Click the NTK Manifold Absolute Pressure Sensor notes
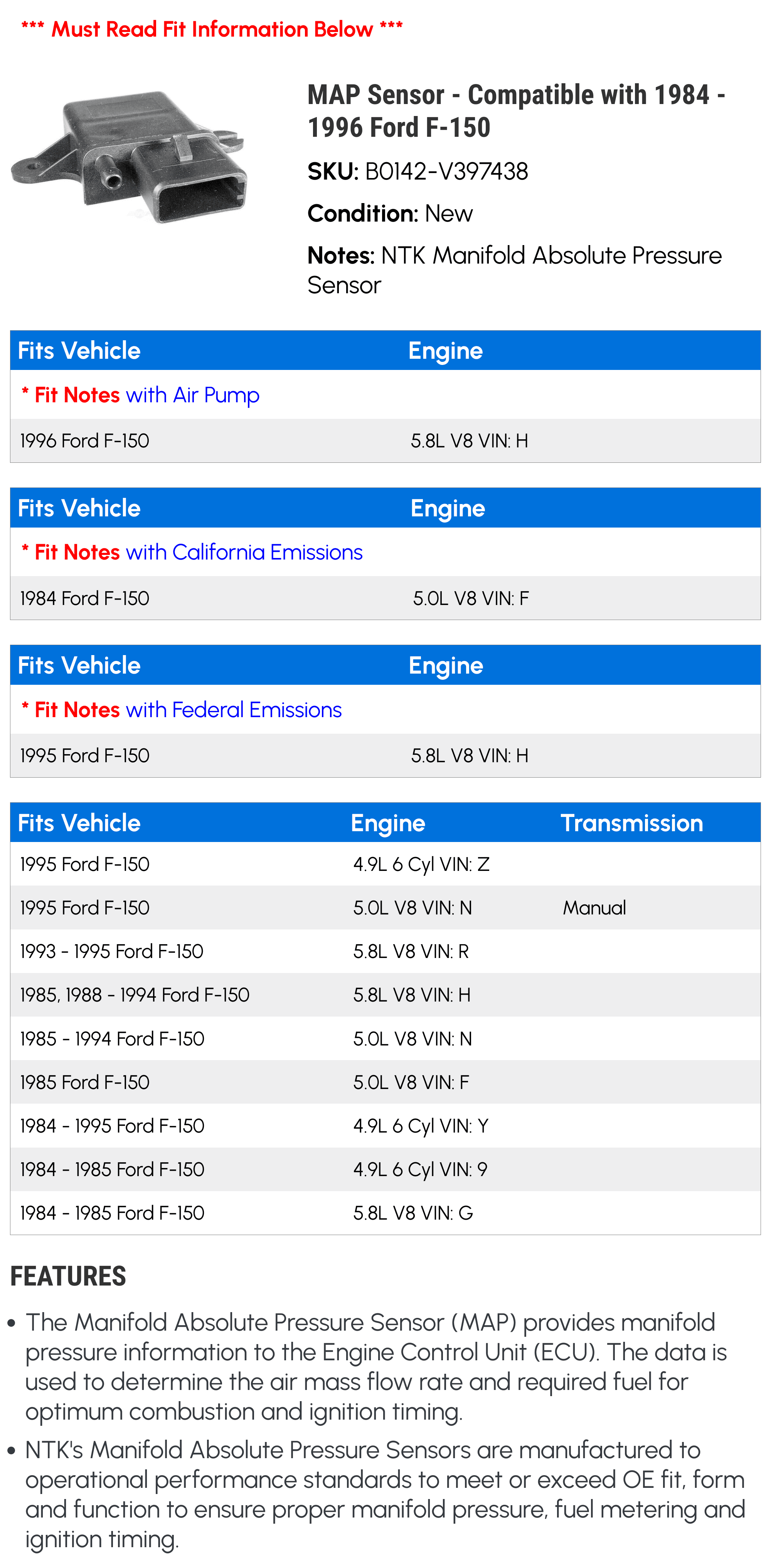The image size is (771, 1568). coord(515,270)
